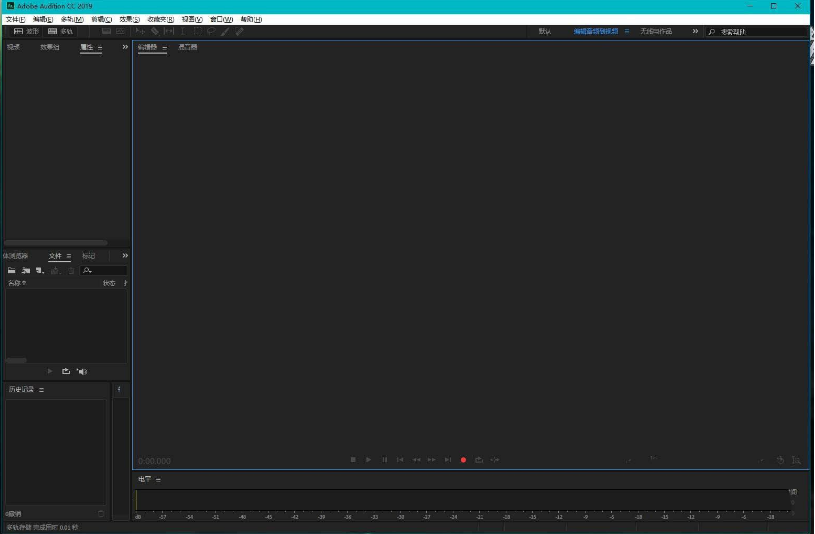Select the Paintbrush Selection tool
Image resolution: width=815 pixels, height=534 pixels.
tap(225, 32)
